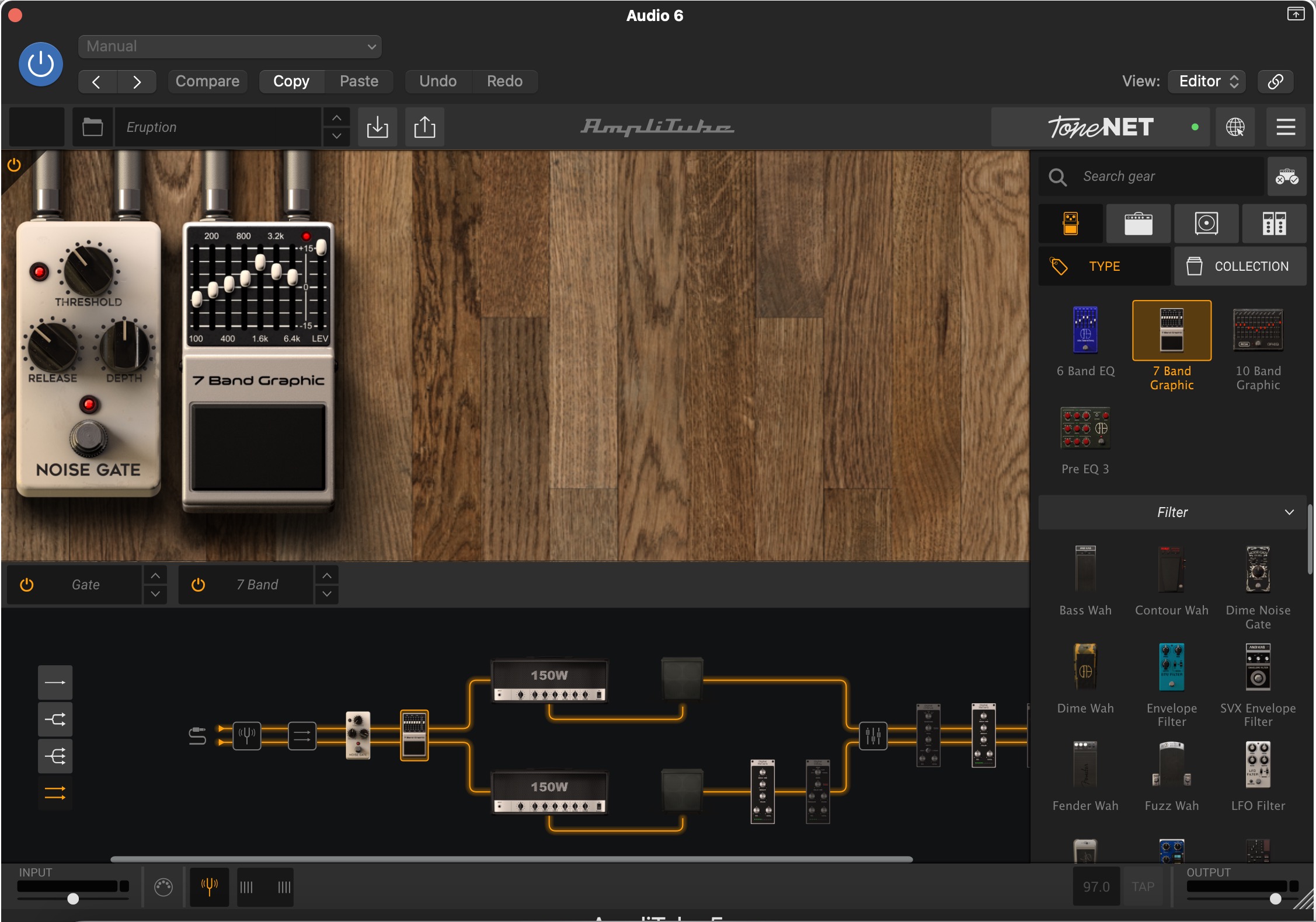Toggle the stomp section power icon
Viewport: 1316px width, 922px height.
(x=14, y=165)
